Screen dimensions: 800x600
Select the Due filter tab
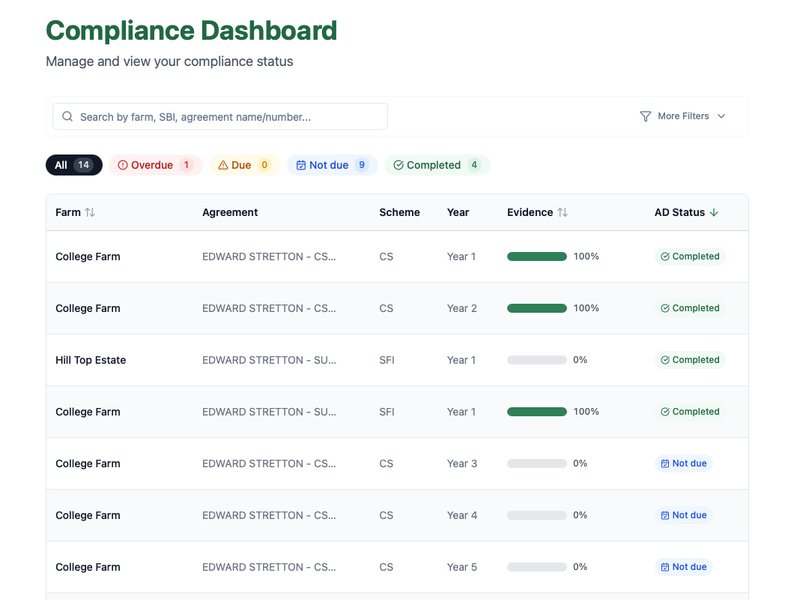pyautogui.click(x=243, y=165)
